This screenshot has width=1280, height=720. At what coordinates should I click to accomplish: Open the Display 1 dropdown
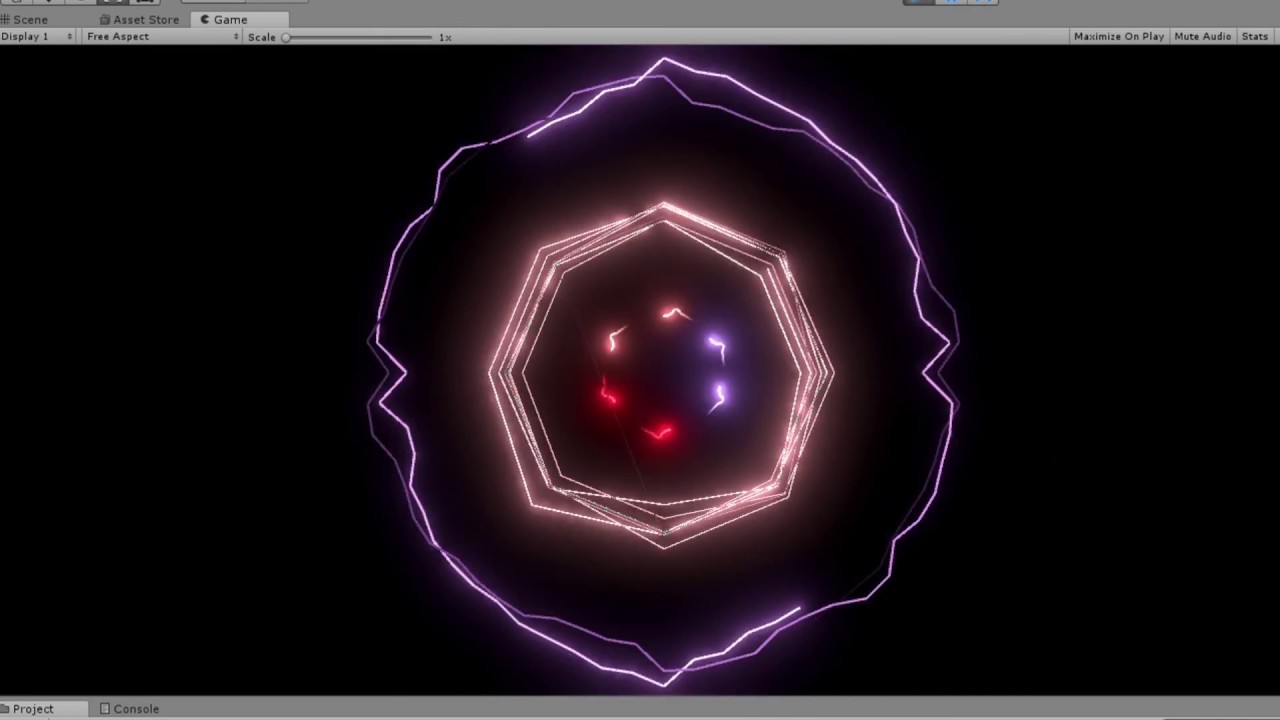[x=37, y=37]
